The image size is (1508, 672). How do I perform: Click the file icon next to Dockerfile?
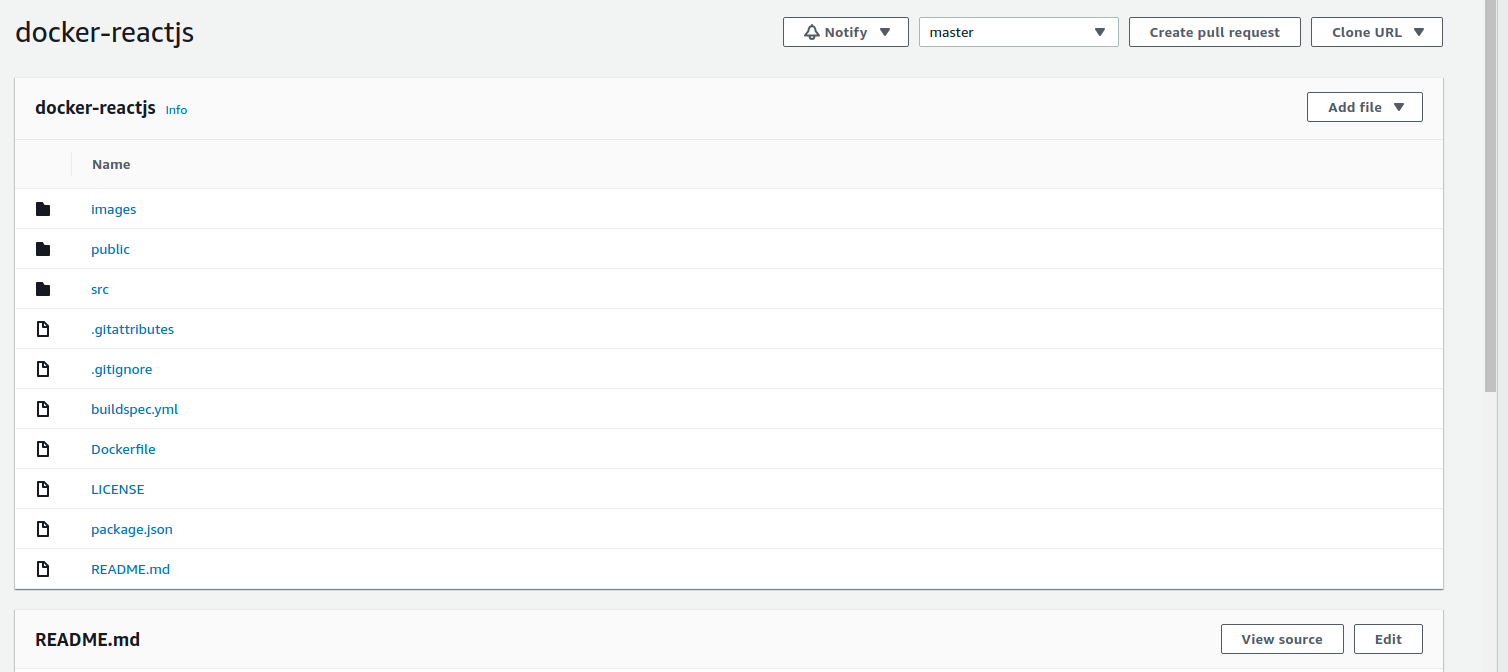click(x=43, y=449)
